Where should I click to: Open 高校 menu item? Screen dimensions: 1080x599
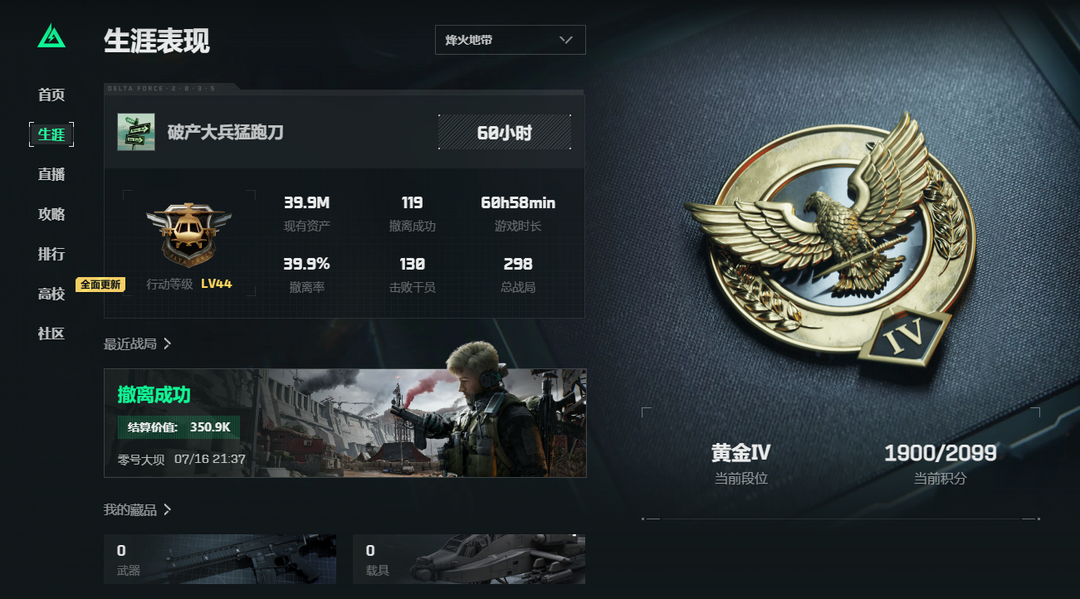pyautogui.click(x=51, y=294)
